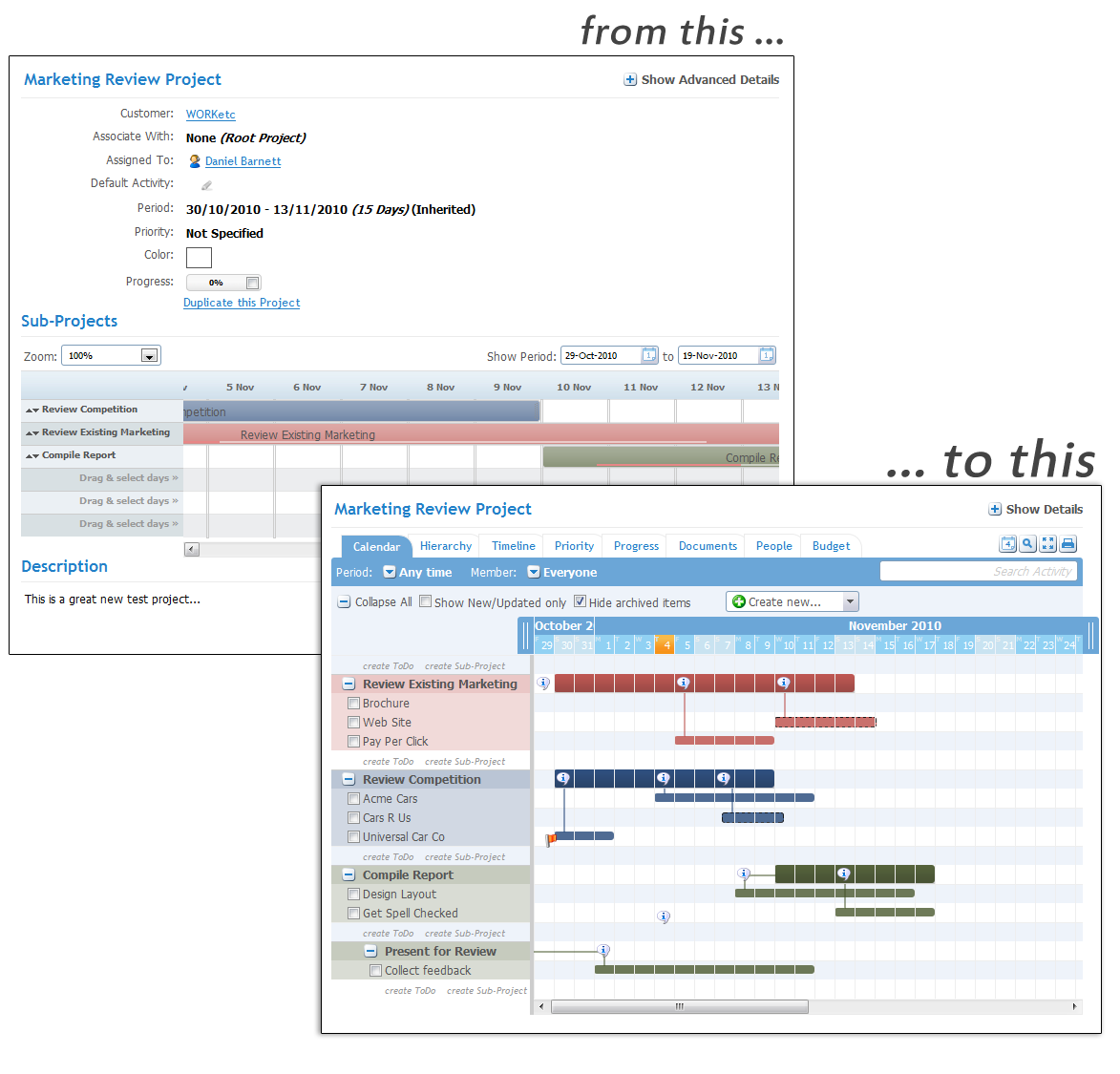Open the Create new... dropdown arrow

(850, 601)
